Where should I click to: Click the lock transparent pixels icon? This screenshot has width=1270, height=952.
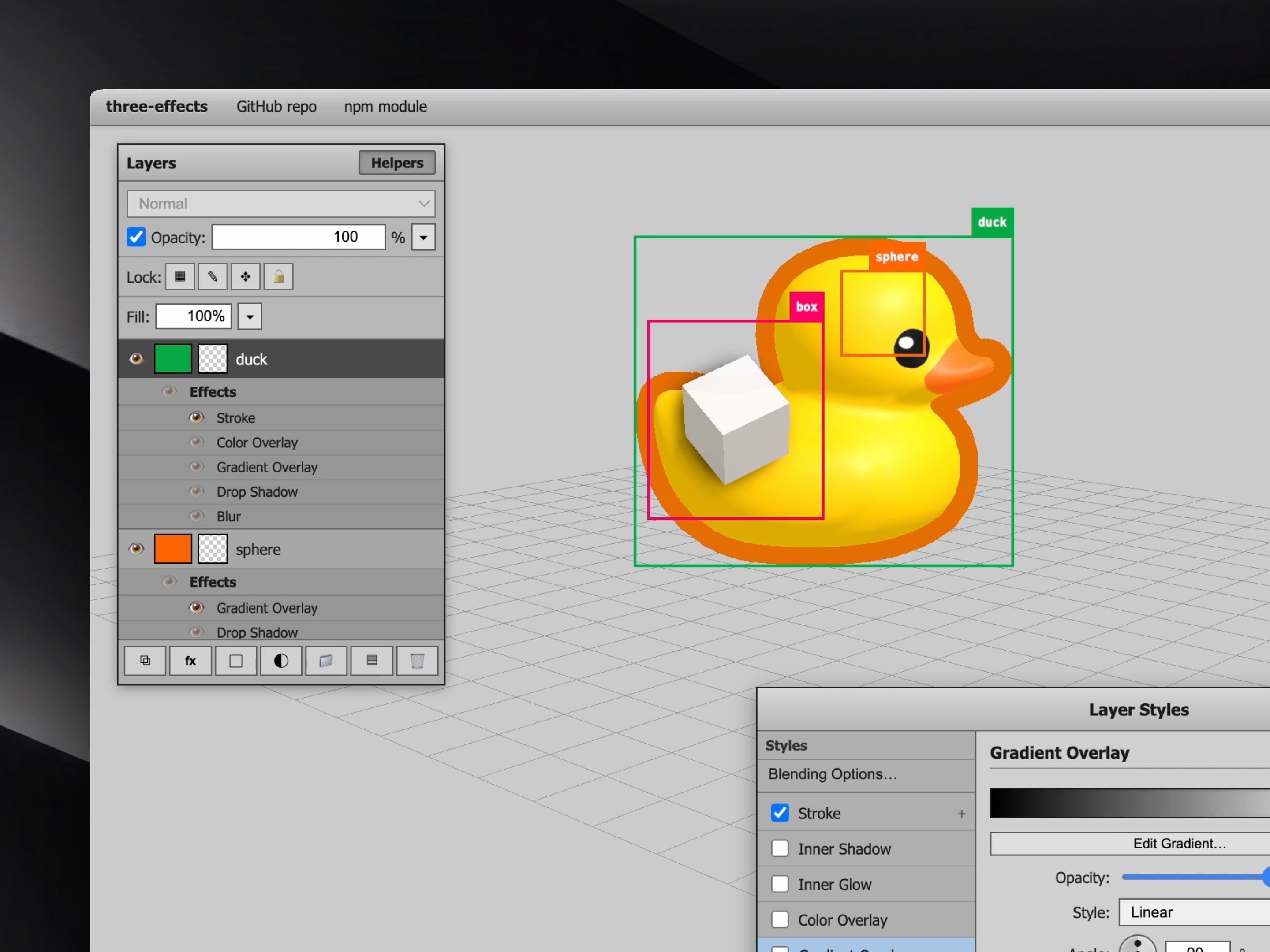[x=180, y=277]
